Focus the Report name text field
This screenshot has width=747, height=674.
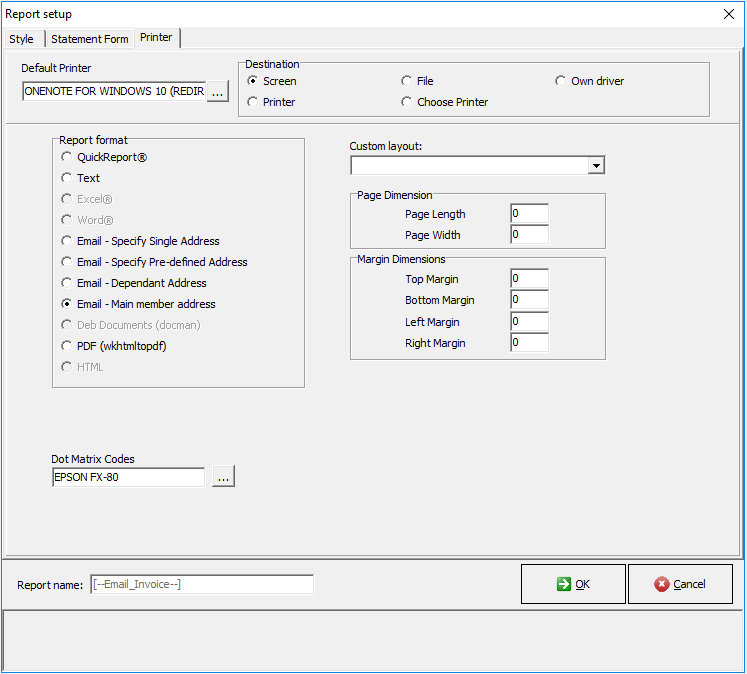[x=201, y=585]
